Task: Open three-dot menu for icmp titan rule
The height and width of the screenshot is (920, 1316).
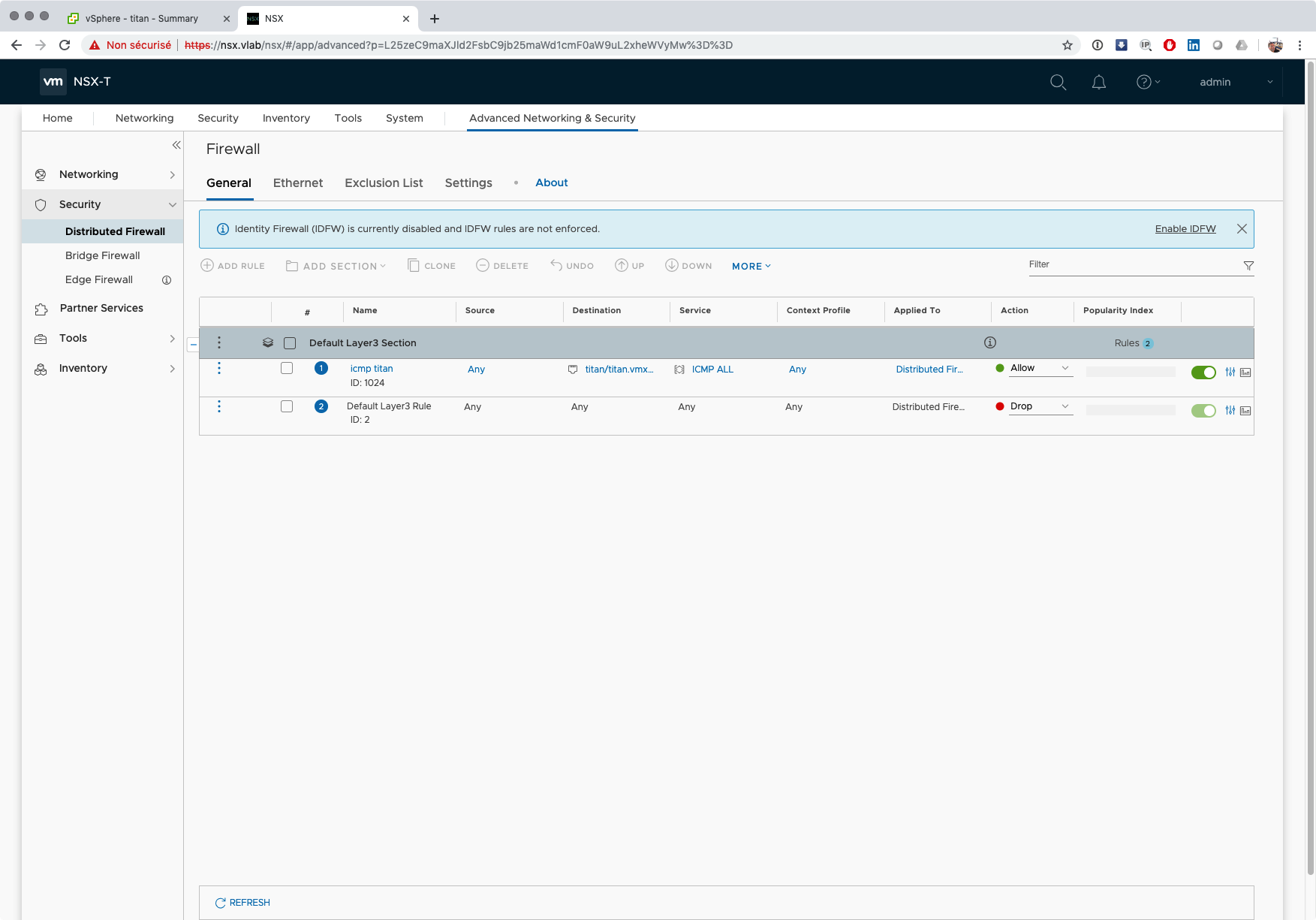Action: tap(219, 368)
